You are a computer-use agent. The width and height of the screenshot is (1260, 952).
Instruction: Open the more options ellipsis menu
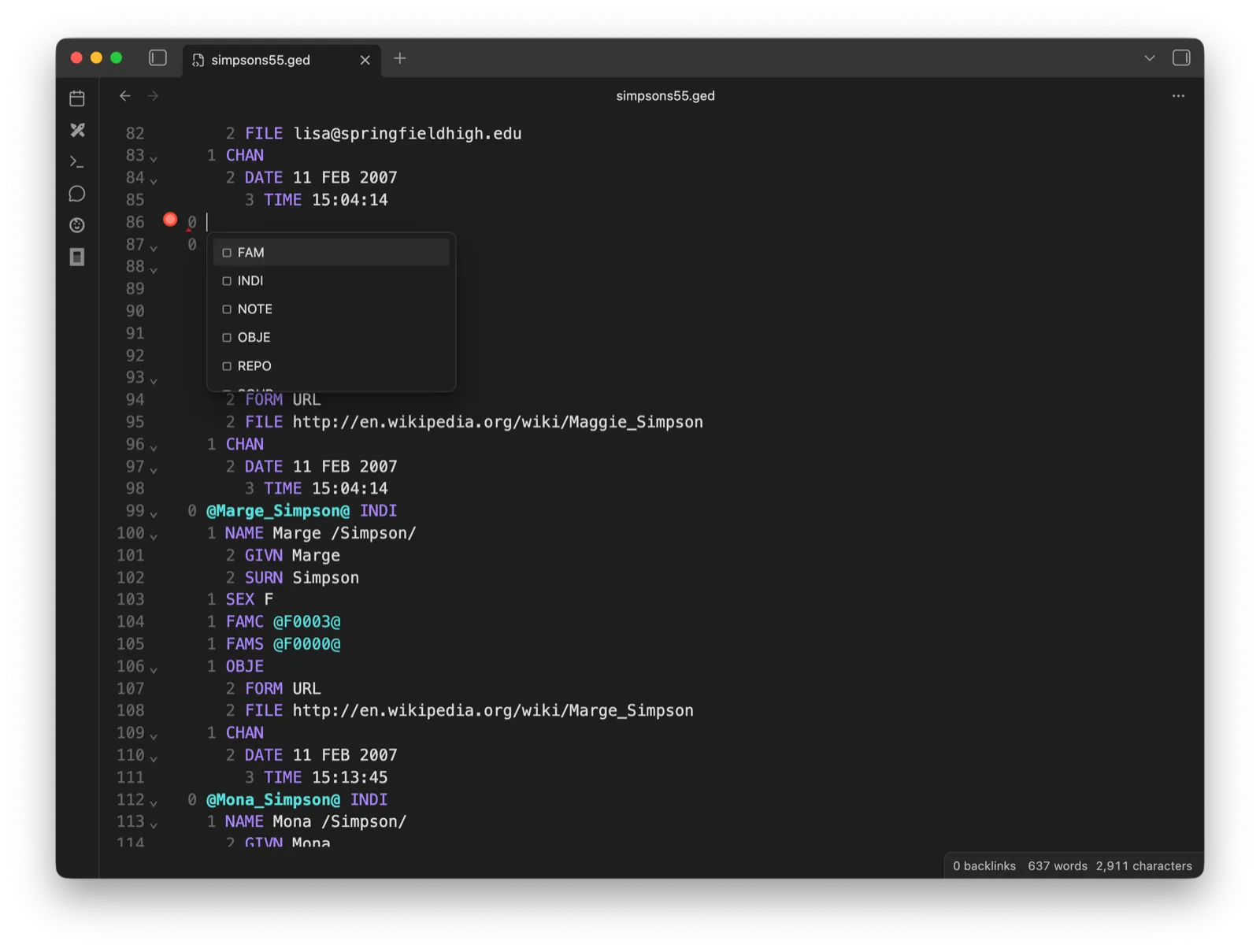[1178, 96]
